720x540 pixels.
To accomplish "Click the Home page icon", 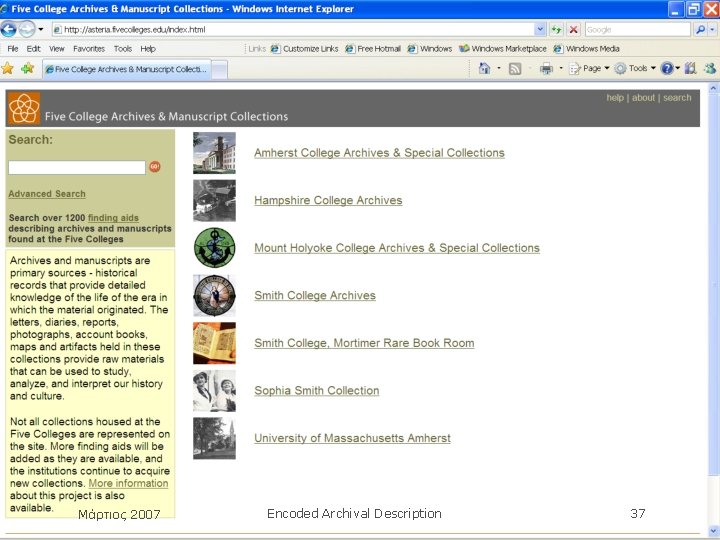I will pyautogui.click(x=484, y=69).
